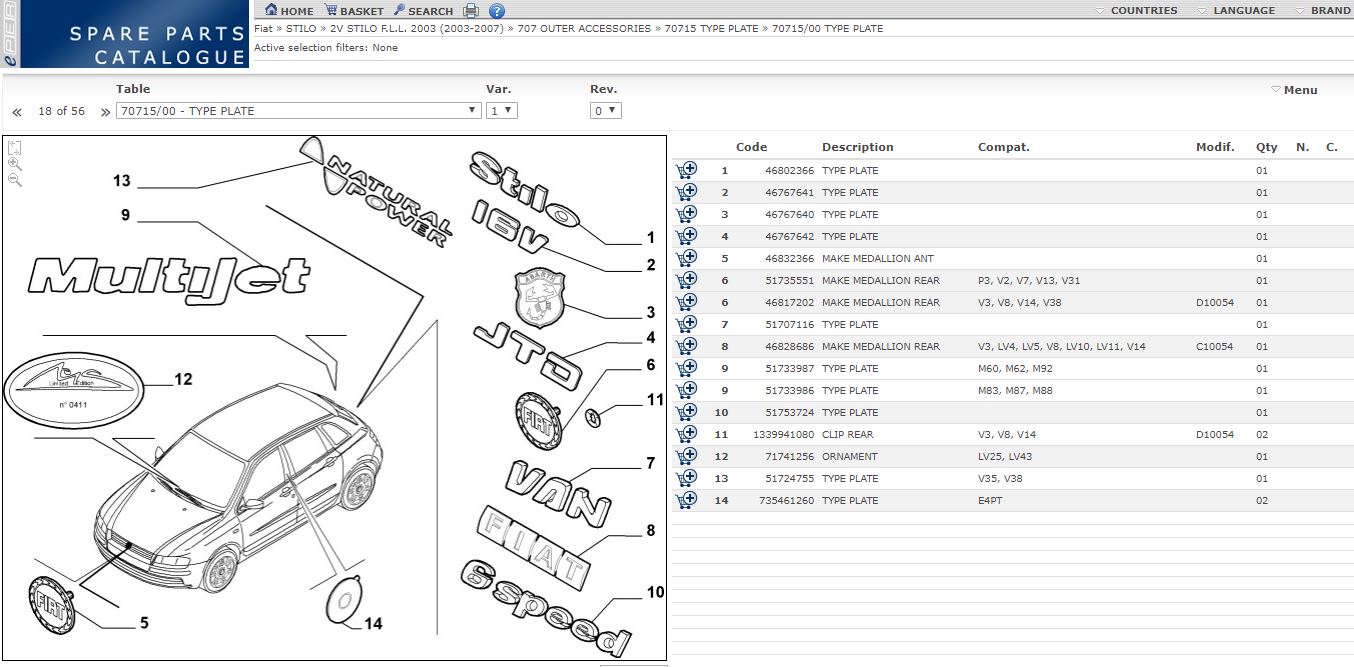Click the print icon in top toolbar
Screen dimensions: 1354x667
pyautogui.click(x=471, y=11)
